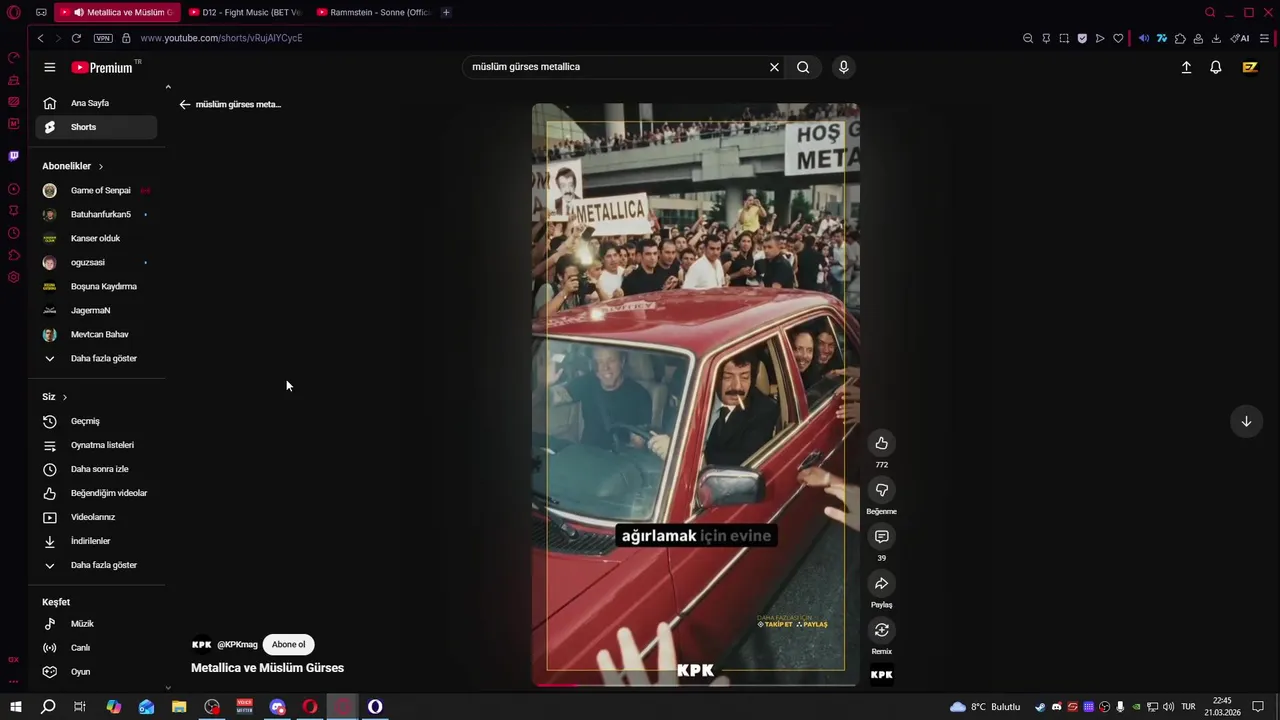Expand Siz list Daha fazla göster
Screen dimensions: 1280x720
point(96,565)
